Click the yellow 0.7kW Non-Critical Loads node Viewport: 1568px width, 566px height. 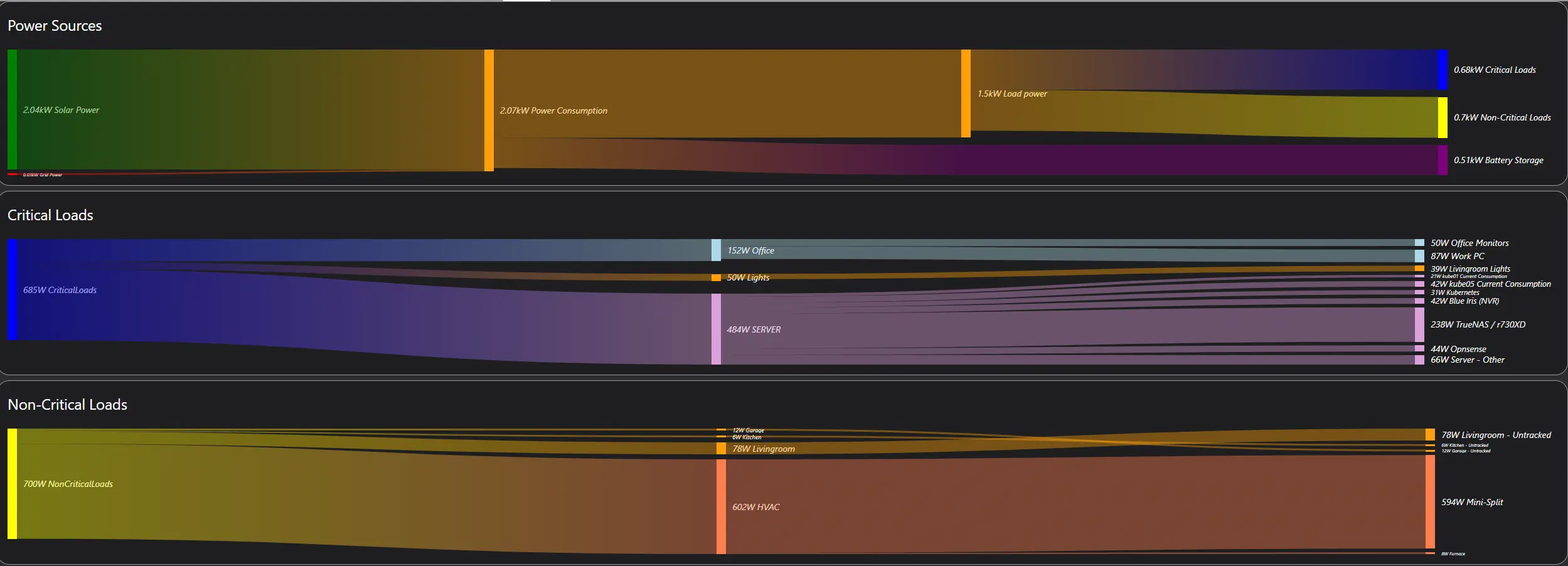pyautogui.click(x=1442, y=117)
